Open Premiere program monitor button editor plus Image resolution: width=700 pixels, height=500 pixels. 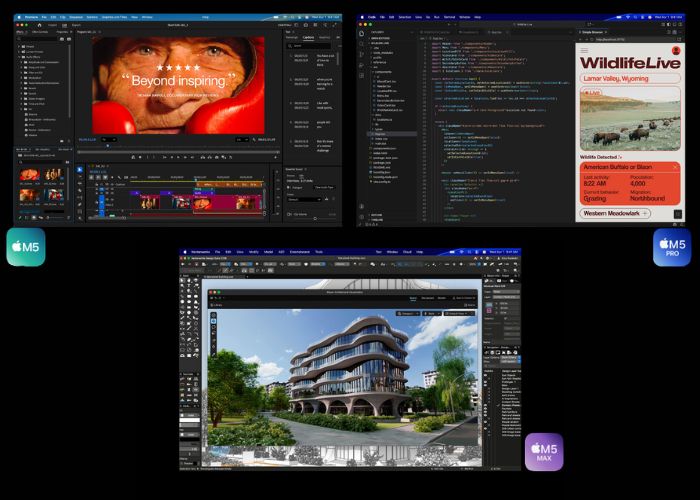coord(276,157)
